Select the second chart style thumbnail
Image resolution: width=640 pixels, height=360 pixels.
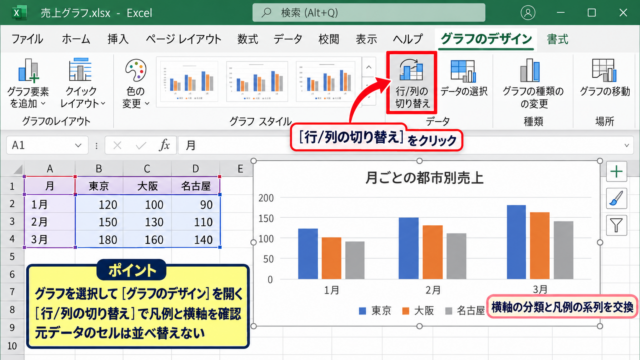tap(257, 82)
